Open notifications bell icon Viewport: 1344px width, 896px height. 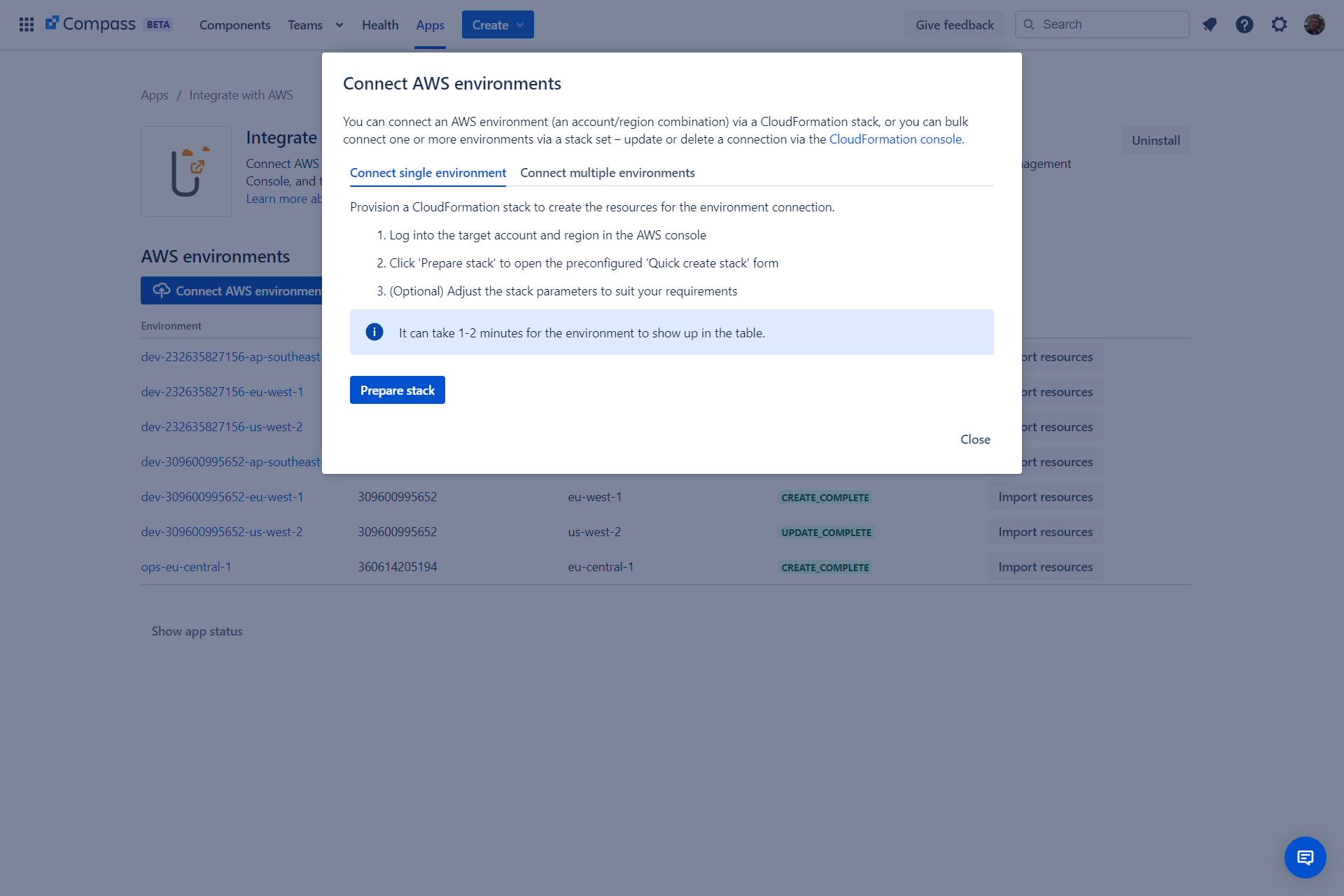point(1210,24)
